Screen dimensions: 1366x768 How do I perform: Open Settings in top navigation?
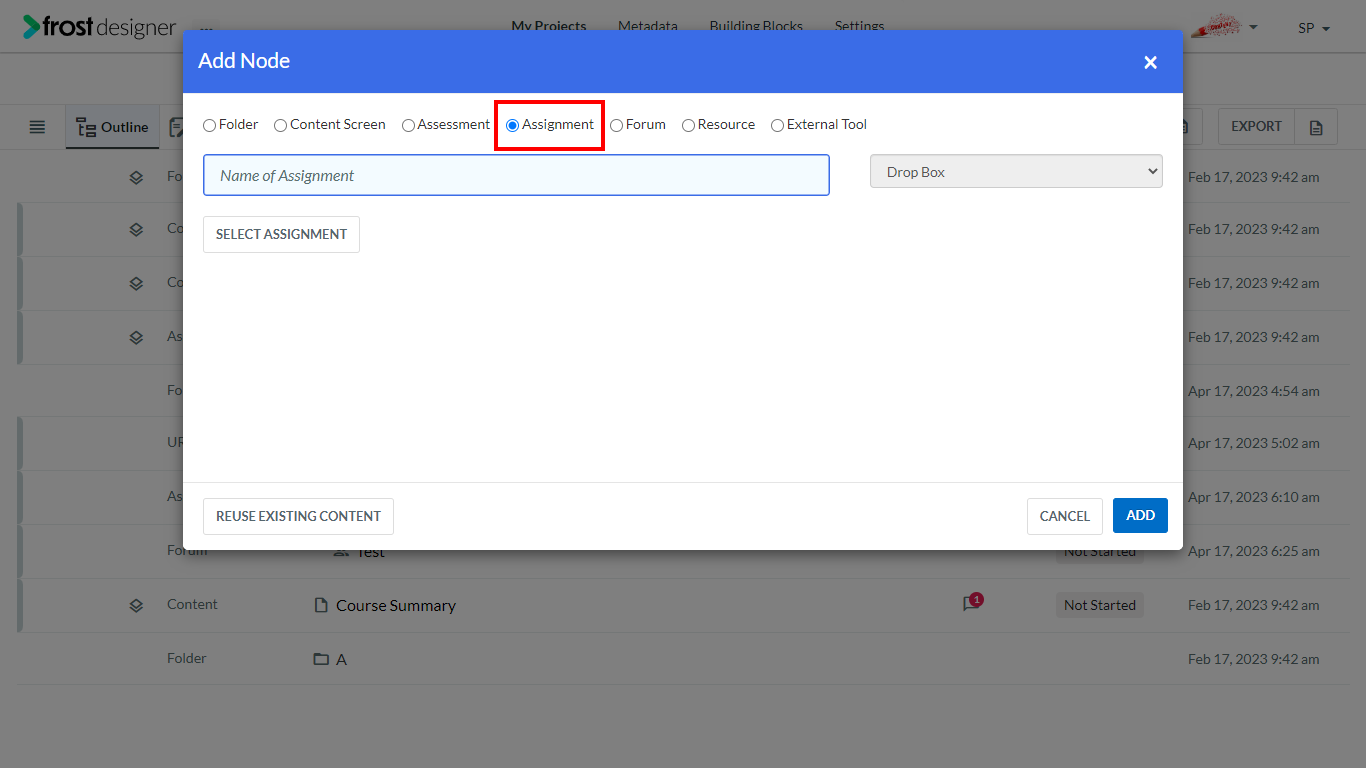(859, 26)
